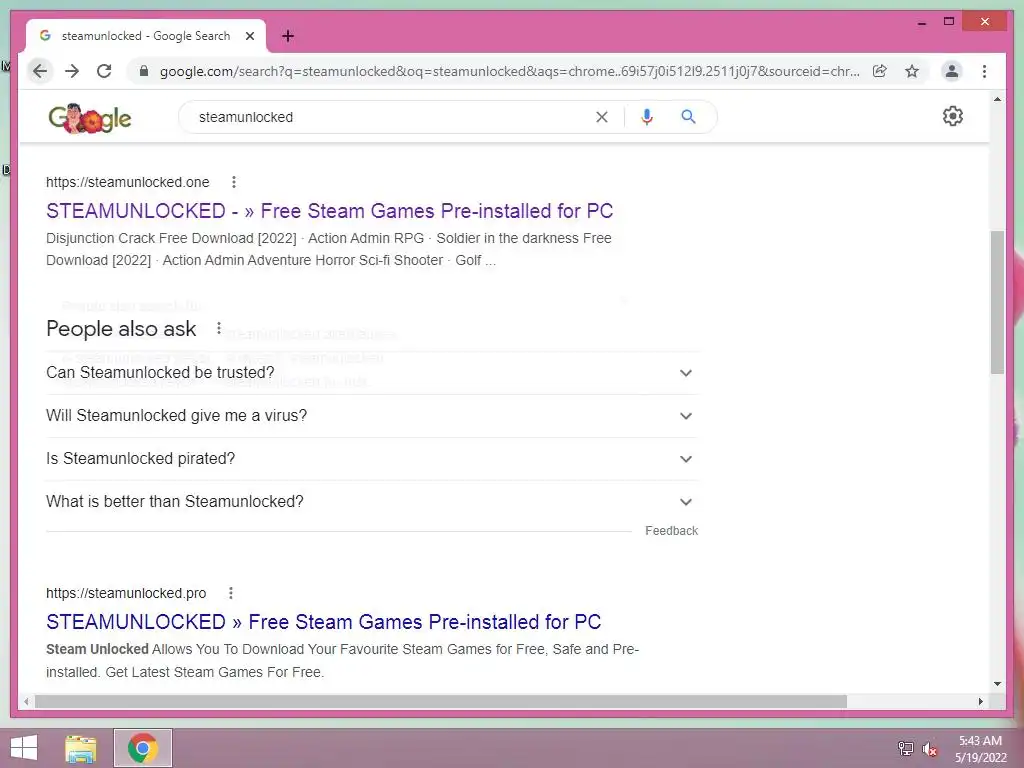Open a new tab
The height and width of the screenshot is (768, 1024).
coord(288,36)
